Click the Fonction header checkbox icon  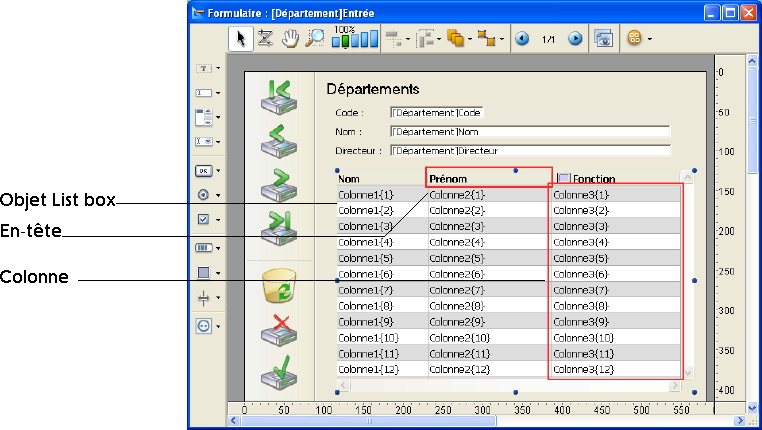563,179
